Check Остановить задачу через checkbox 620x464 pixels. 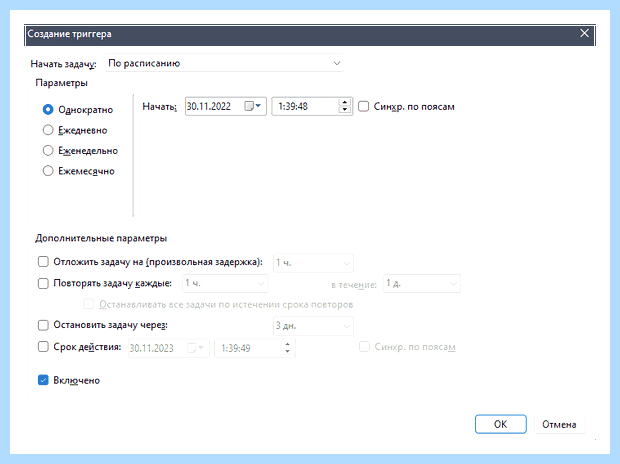pos(43,325)
